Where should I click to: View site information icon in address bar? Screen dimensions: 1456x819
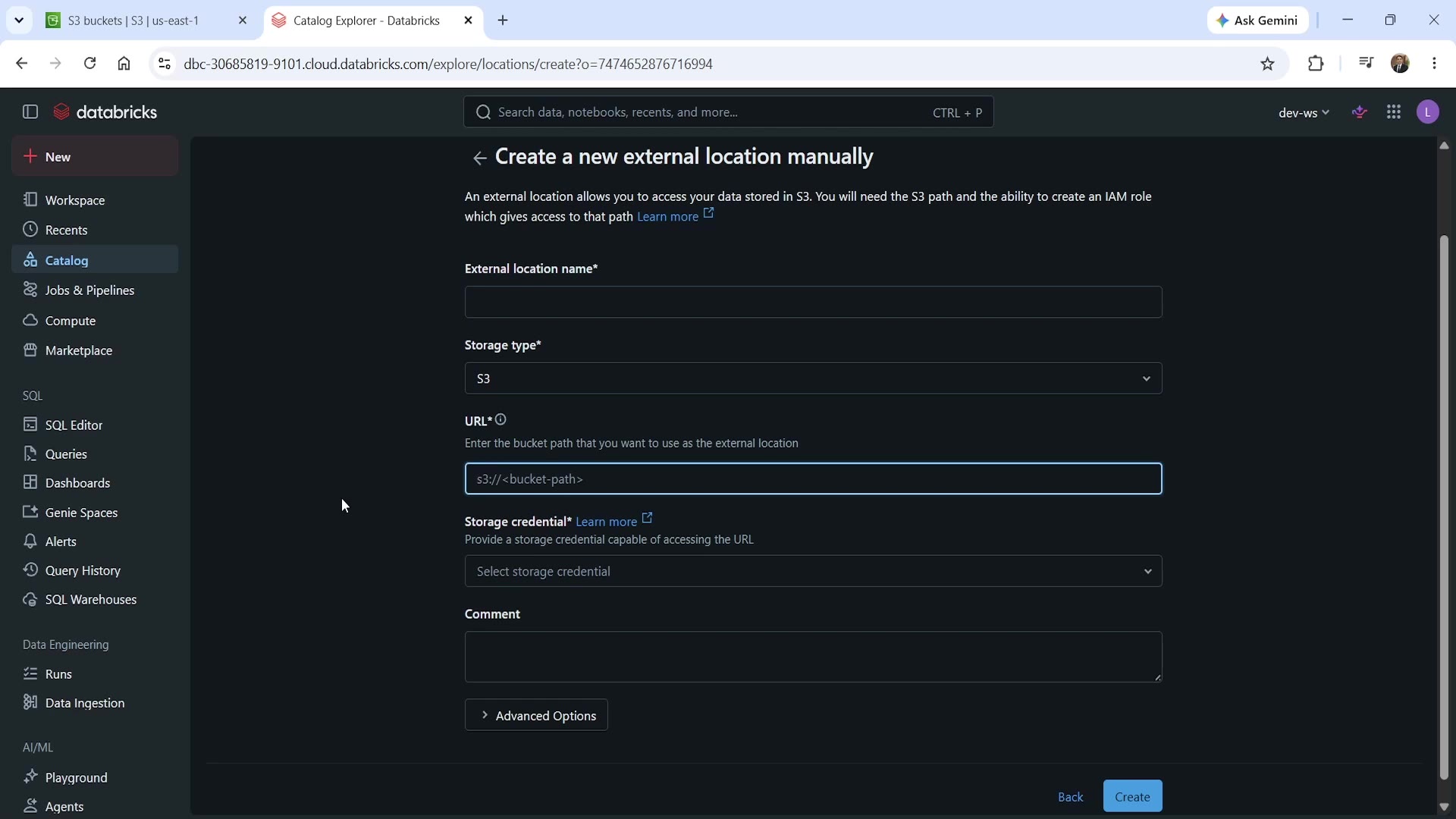(164, 64)
